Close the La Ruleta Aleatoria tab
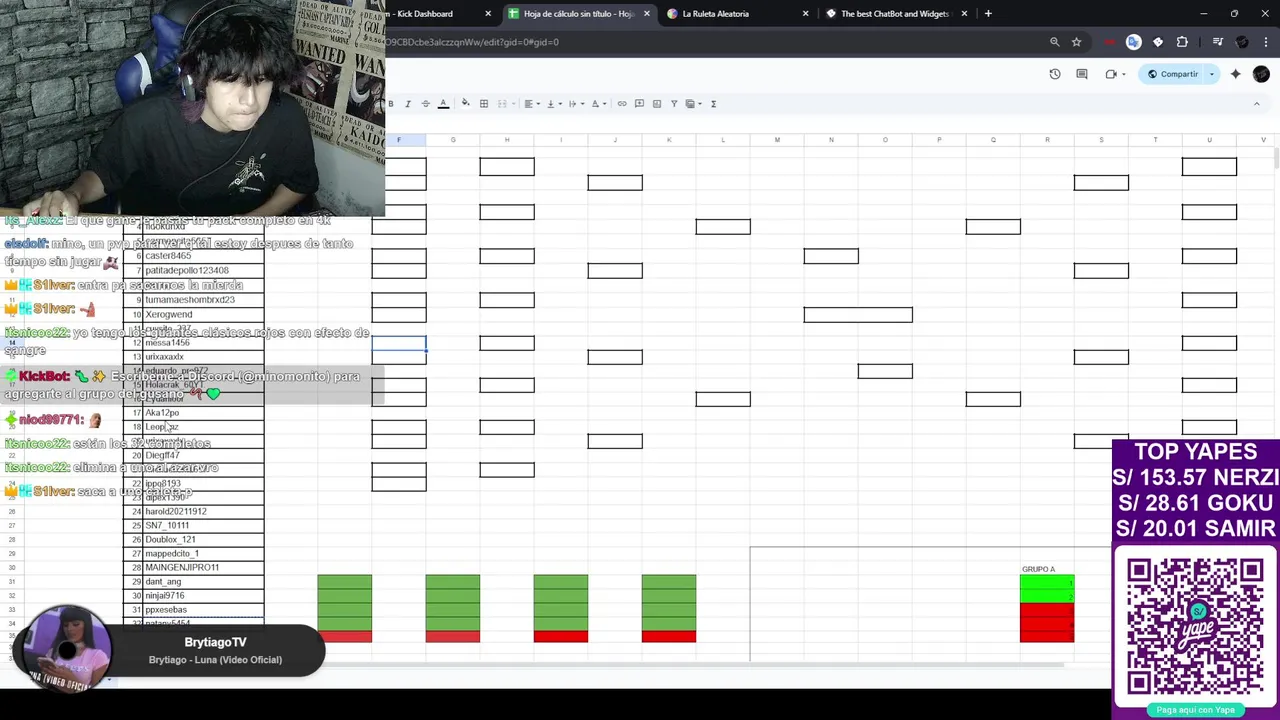The width and height of the screenshot is (1280, 720). (x=805, y=14)
